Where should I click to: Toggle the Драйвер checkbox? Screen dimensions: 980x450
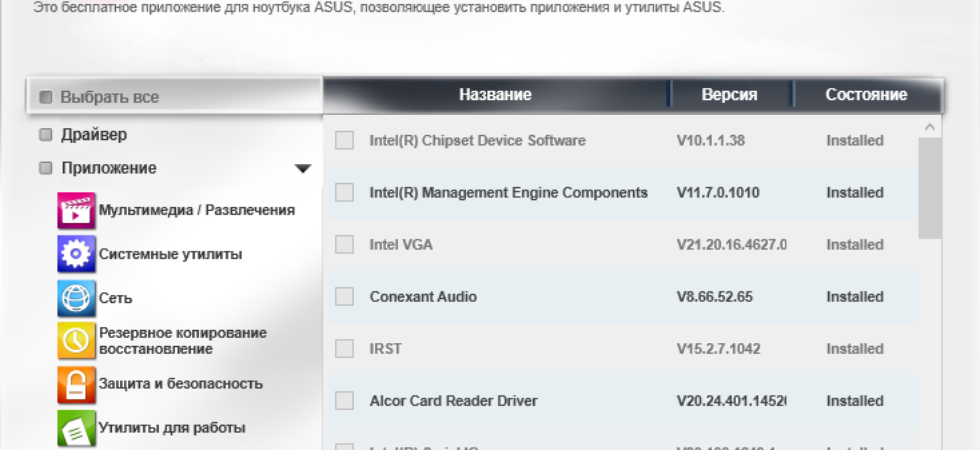click(x=46, y=134)
